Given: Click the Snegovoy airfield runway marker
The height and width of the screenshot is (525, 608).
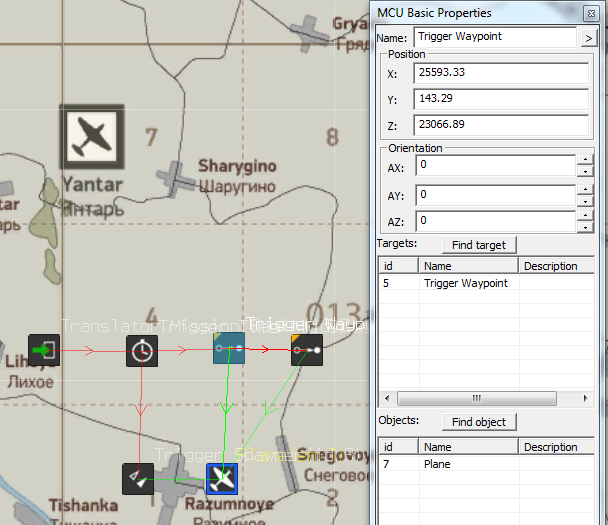Looking at the screenshot, I should coord(287,464).
